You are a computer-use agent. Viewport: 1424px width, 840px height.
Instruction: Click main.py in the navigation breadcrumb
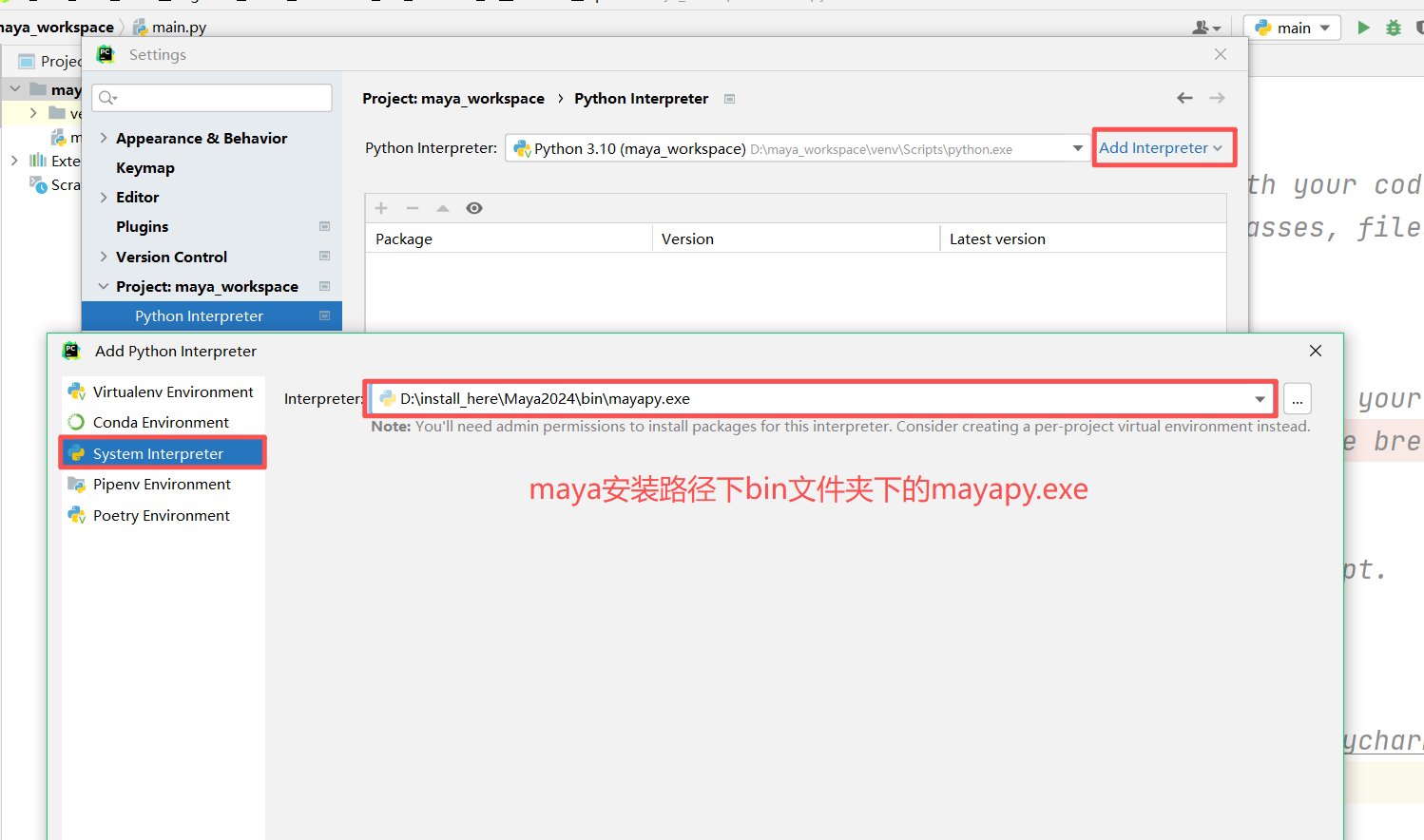(170, 28)
